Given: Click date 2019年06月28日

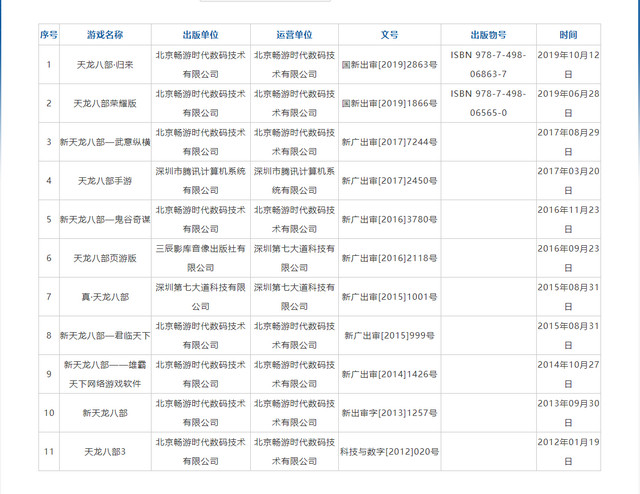Looking at the screenshot, I should 568,103.
